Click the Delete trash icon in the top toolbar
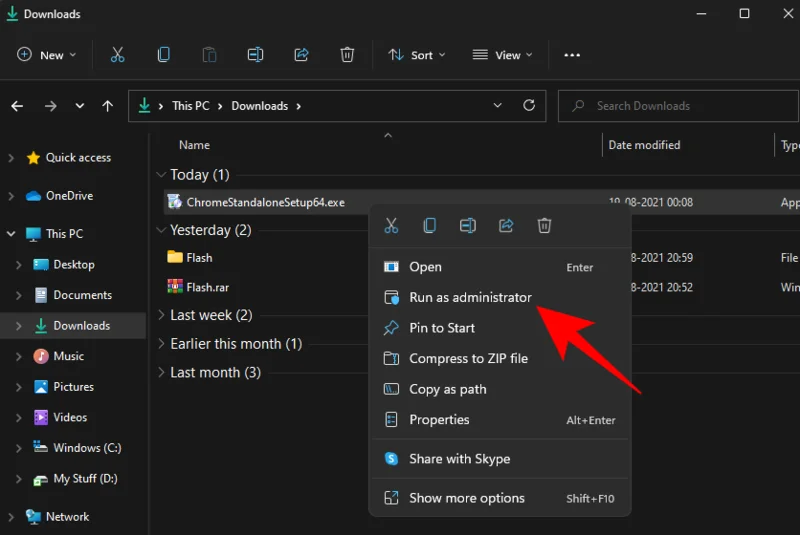 (347, 55)
